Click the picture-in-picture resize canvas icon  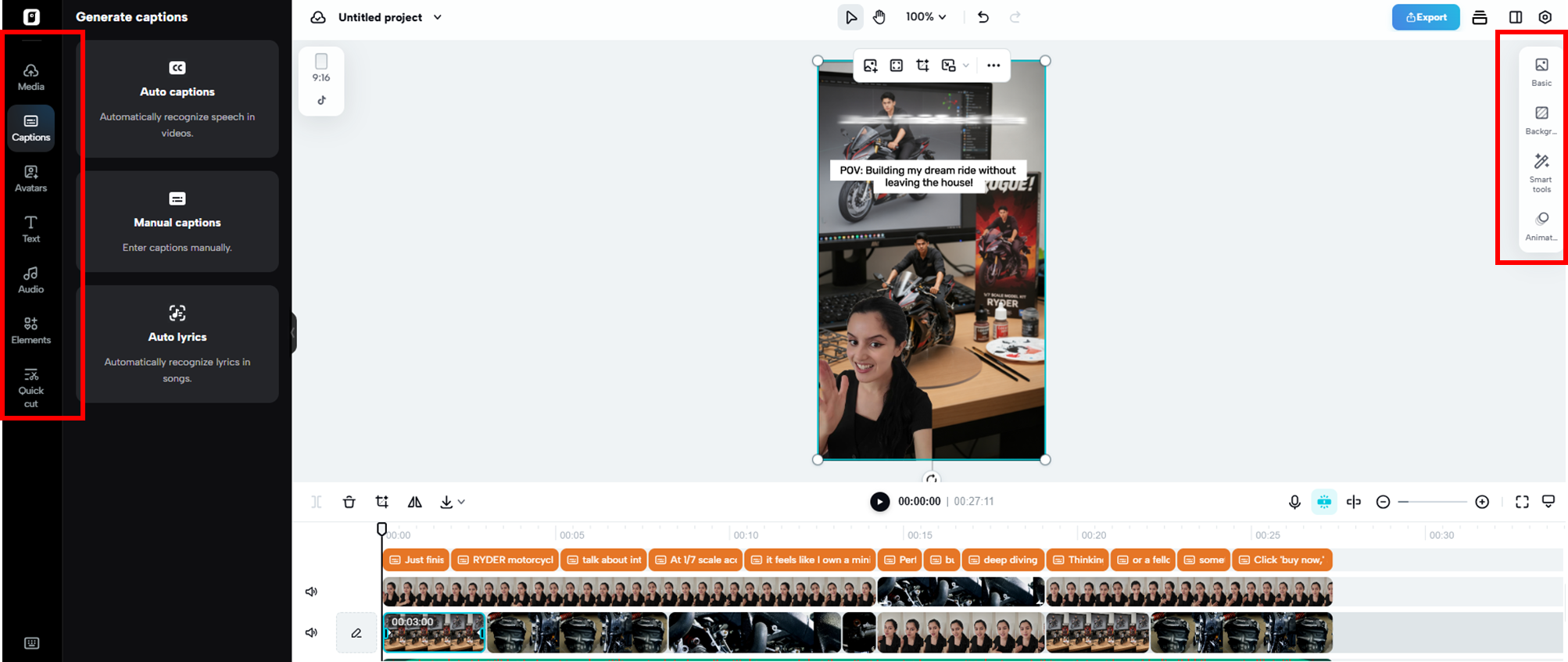click(949, 66)
